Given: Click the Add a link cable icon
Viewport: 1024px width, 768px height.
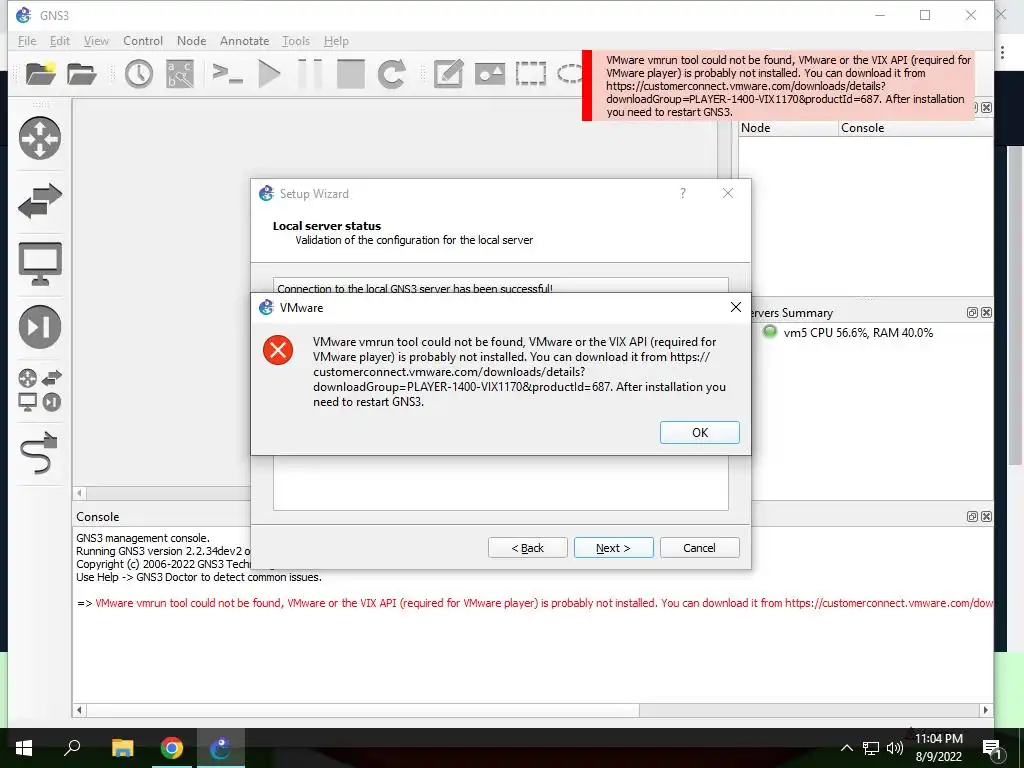Looking at the screenshot, I should (40, 453).
